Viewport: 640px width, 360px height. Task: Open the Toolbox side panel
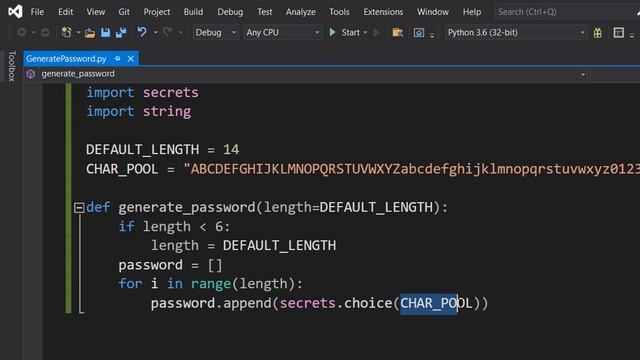coord(12,66)
